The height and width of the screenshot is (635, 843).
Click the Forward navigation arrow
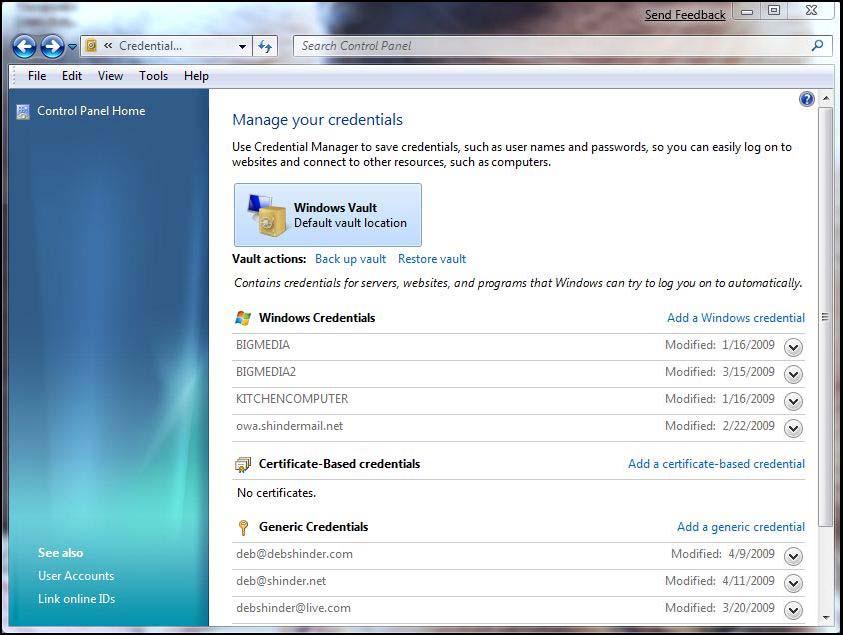(53, 47)
